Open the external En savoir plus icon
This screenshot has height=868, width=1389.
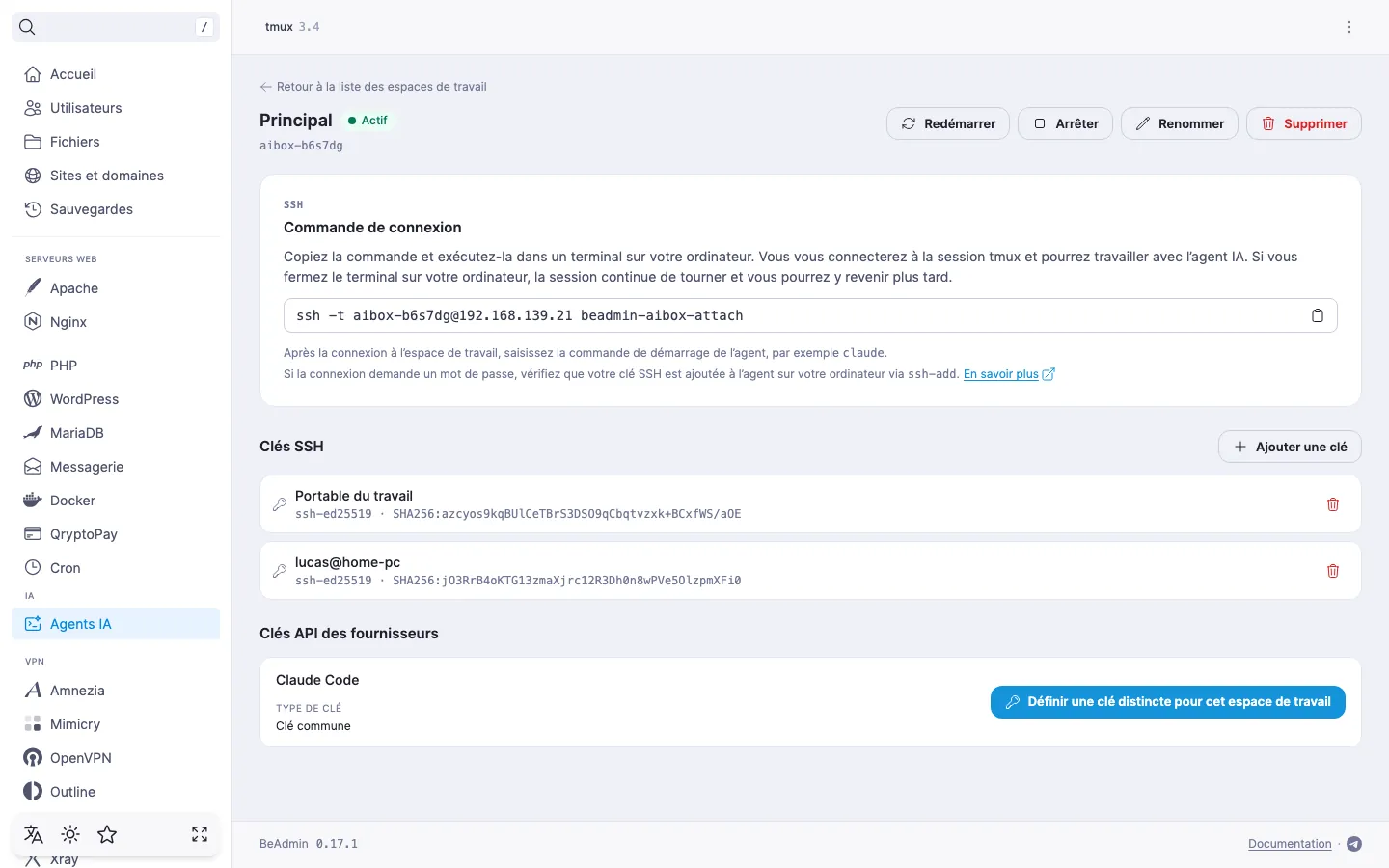tap(1049, 374)
